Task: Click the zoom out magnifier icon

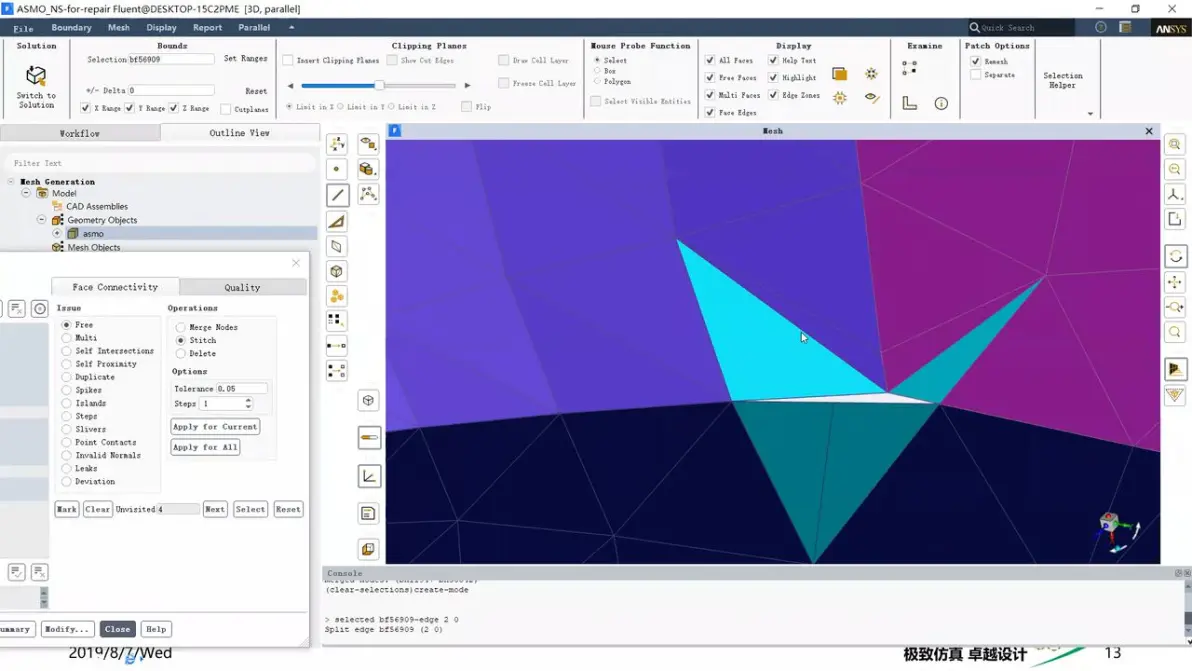Action: tap(1175, 169)
